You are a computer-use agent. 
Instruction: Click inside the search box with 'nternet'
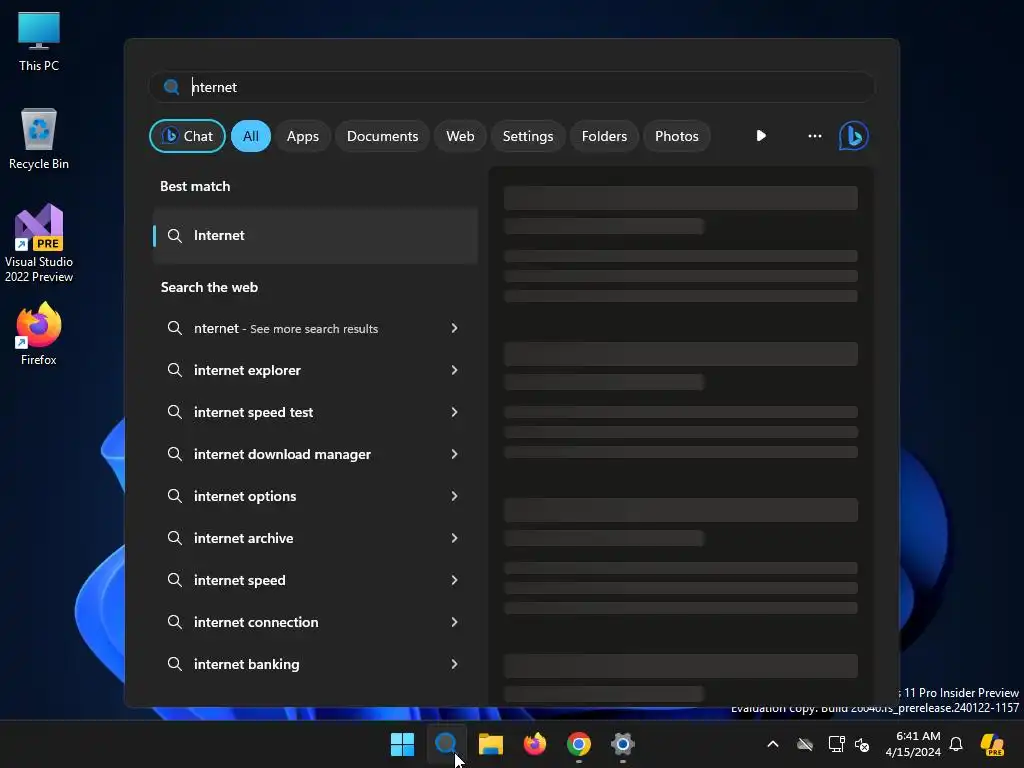pos(512,87)
